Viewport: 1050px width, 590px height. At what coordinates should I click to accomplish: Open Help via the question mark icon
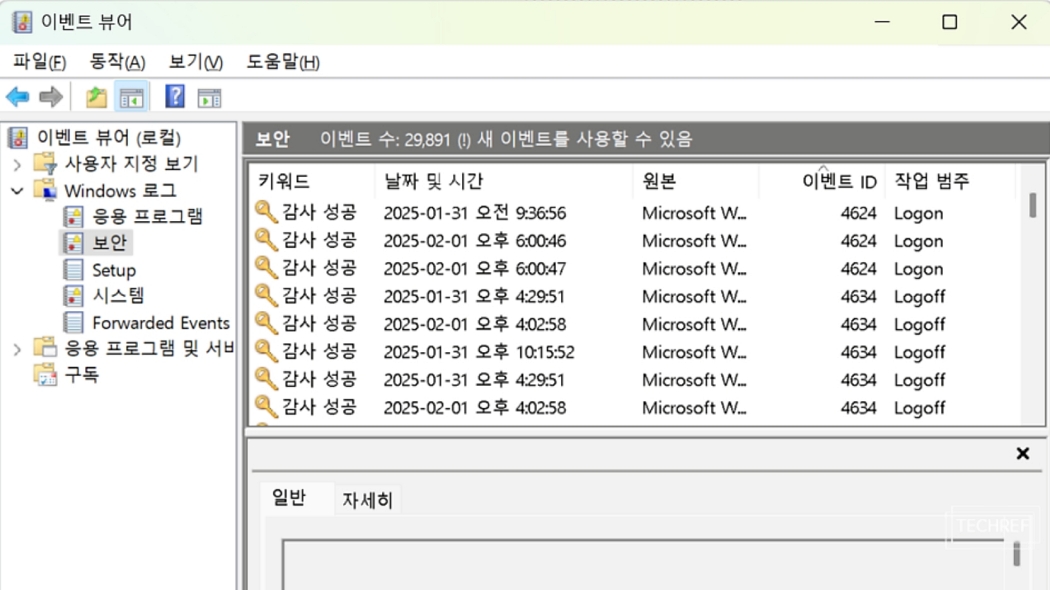(x=175, y=97)
